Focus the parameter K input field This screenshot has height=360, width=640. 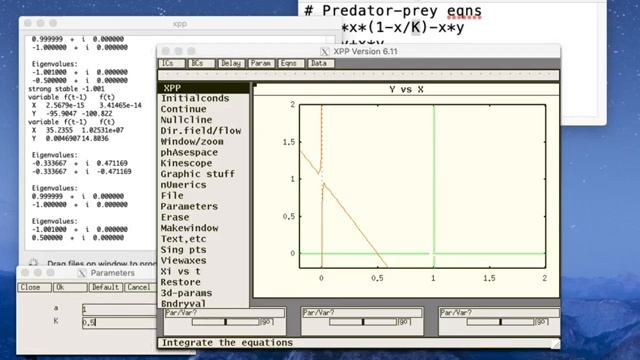pos(119,322)
